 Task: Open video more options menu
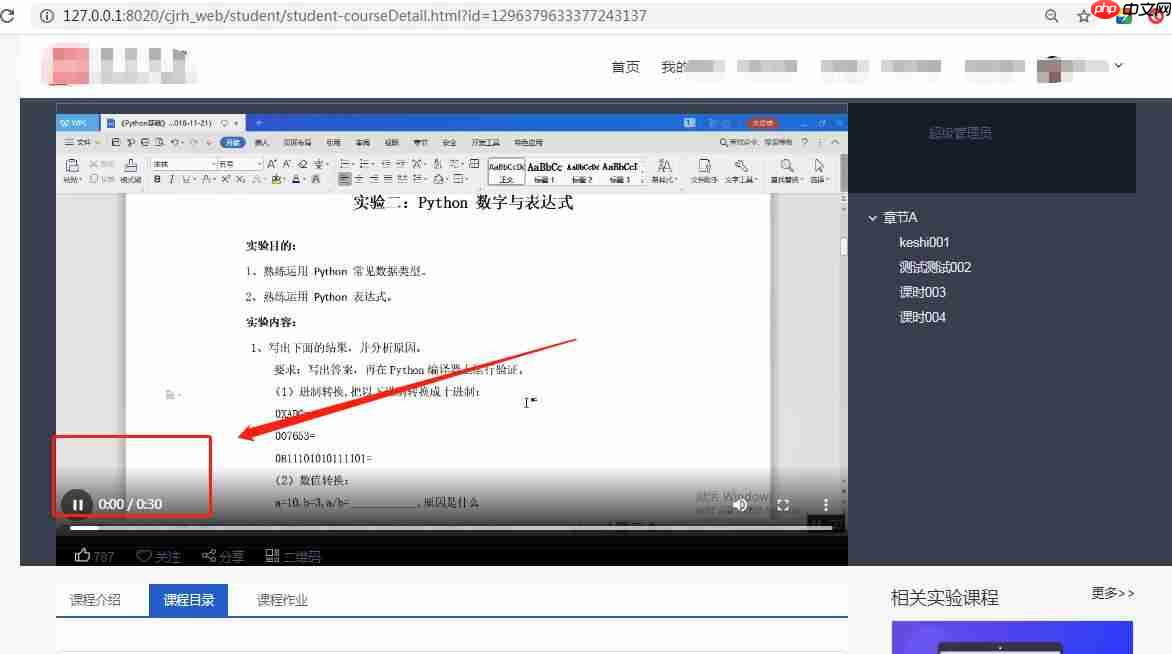point(826,505)
